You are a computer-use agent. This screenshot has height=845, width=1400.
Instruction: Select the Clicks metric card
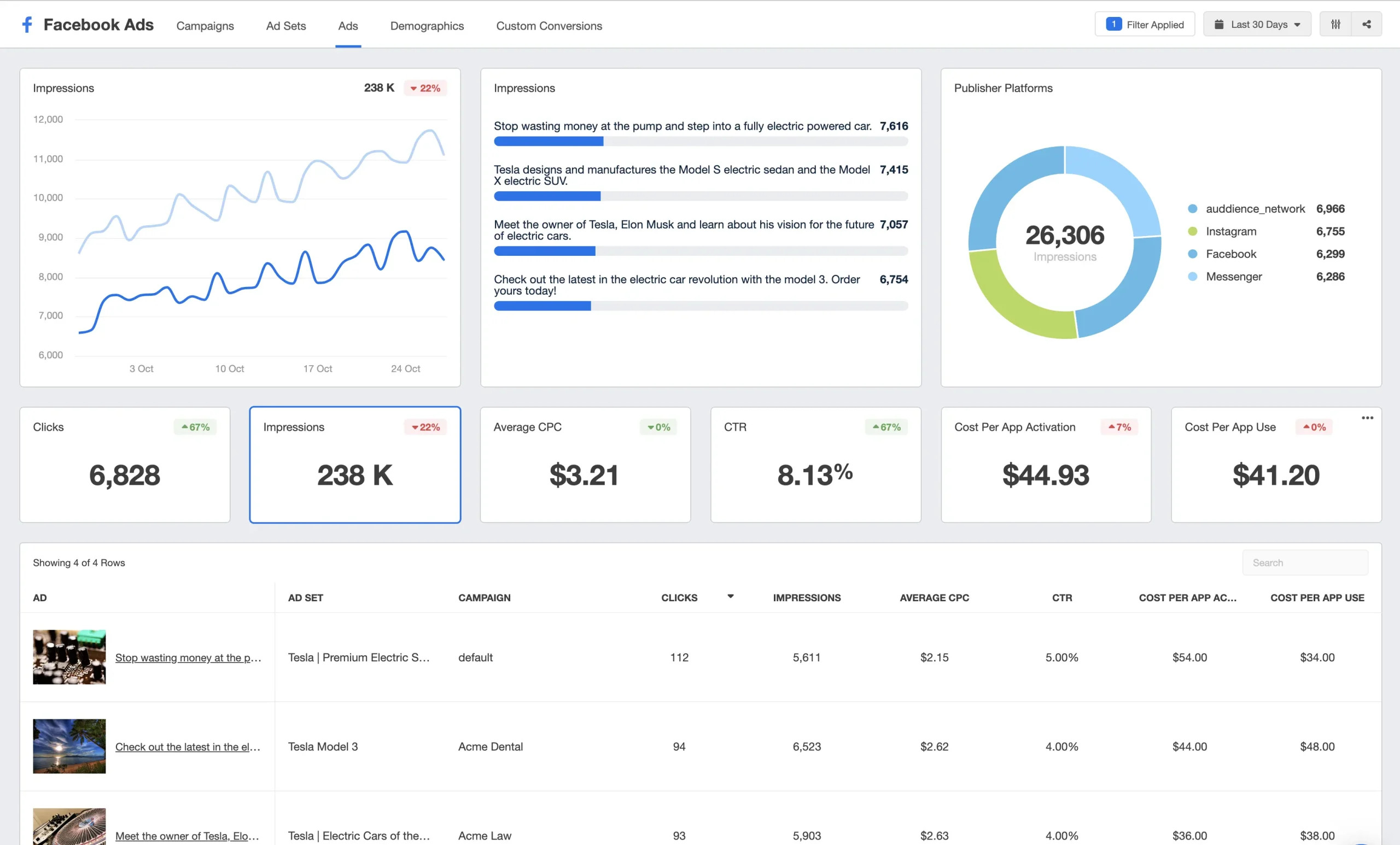125,465
